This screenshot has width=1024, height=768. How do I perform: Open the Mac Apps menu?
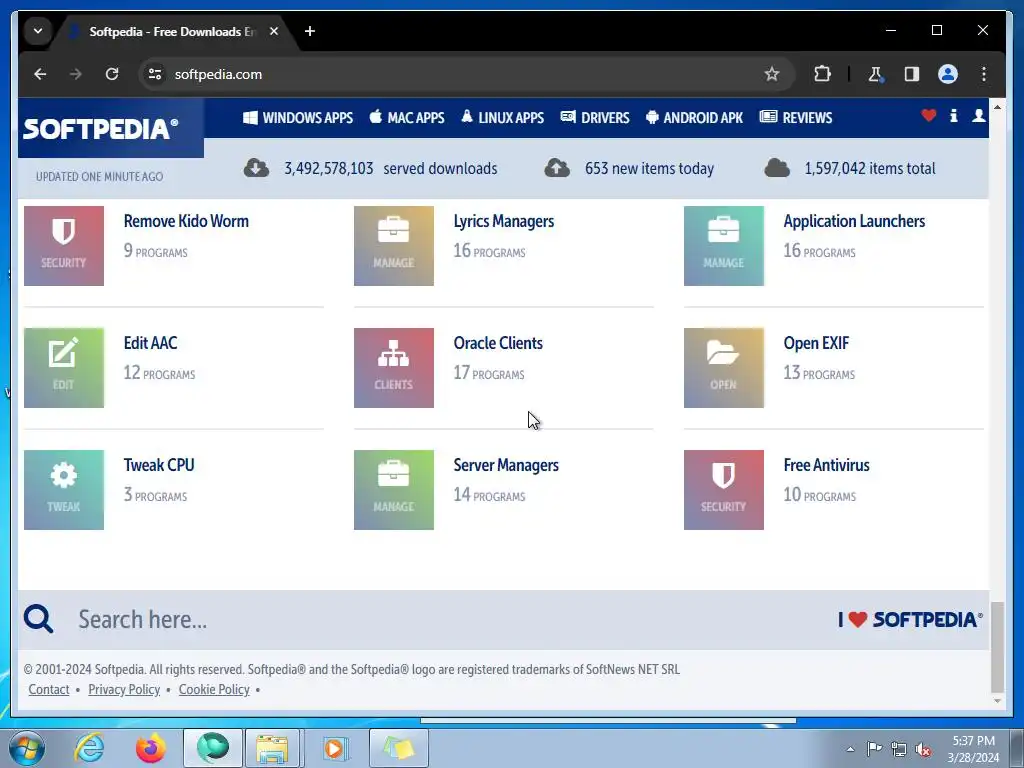(407, 118)
